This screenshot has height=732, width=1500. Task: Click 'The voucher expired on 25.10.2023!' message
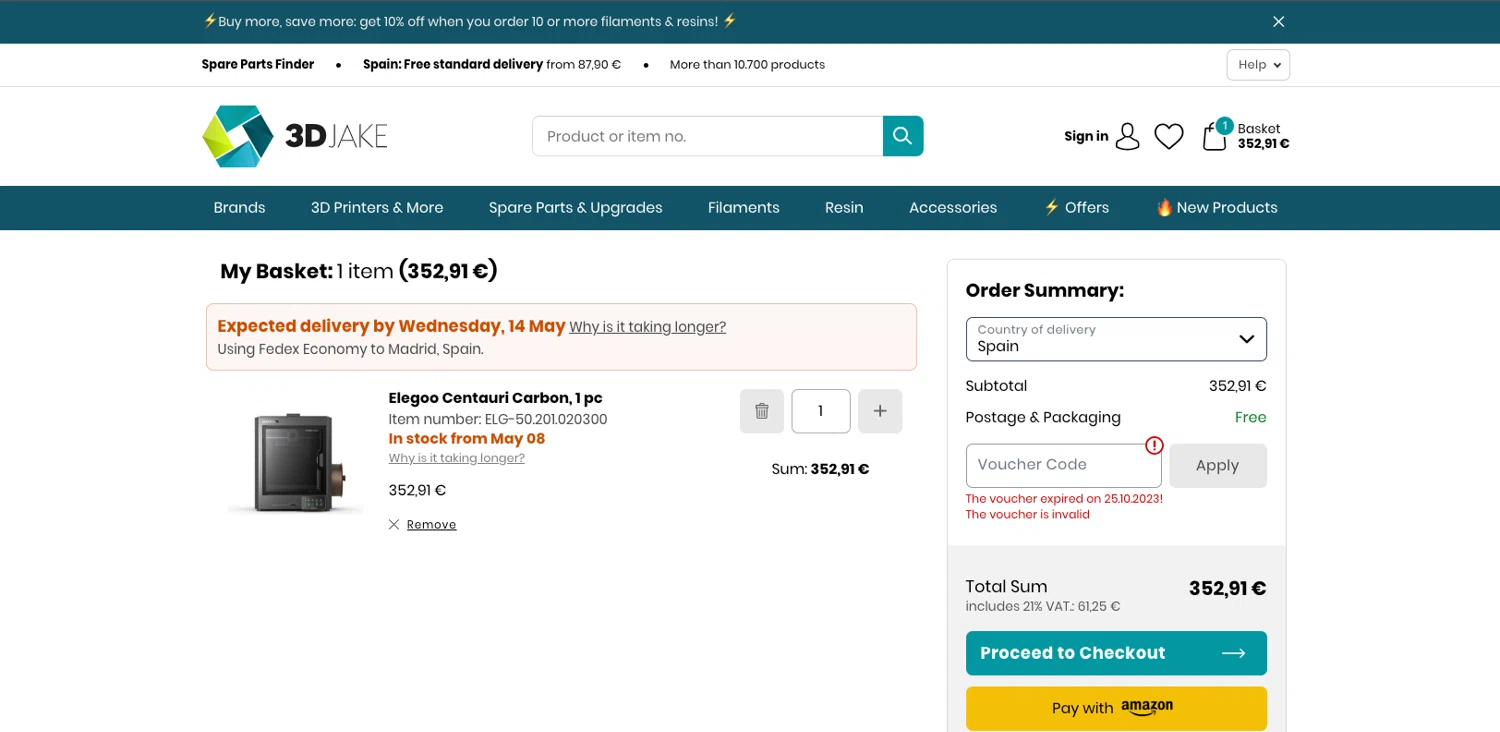click(x=1064, y=498)
